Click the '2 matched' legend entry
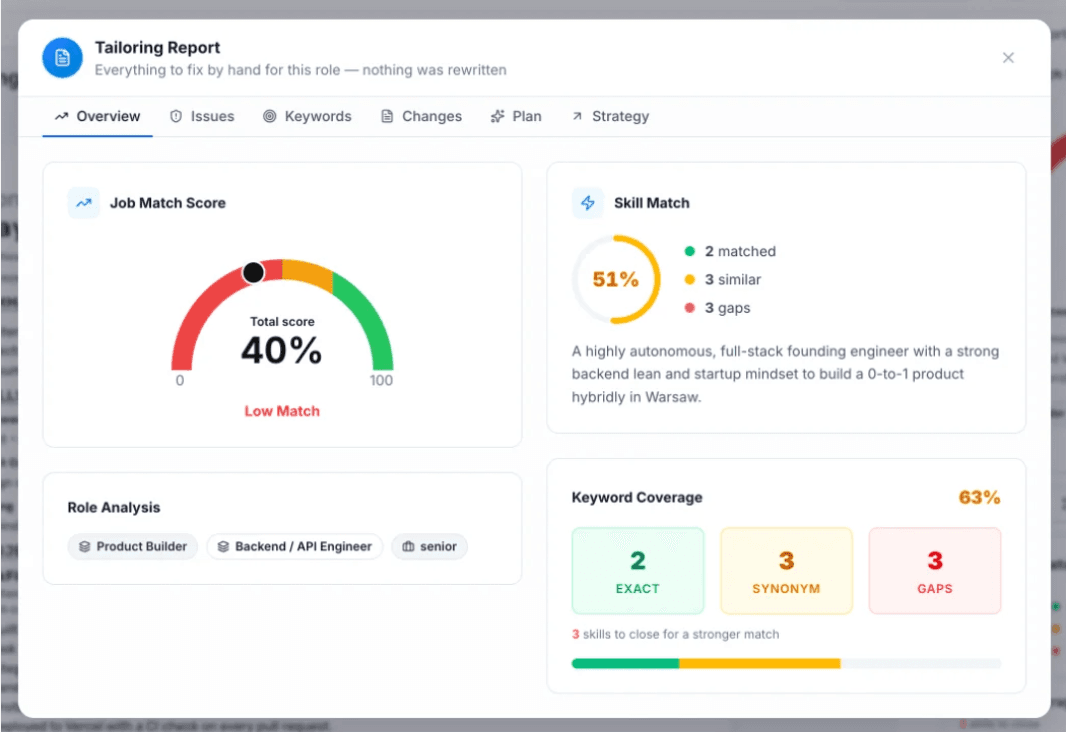This screenshot has width=1066, height=732. [x=730, y=251]
